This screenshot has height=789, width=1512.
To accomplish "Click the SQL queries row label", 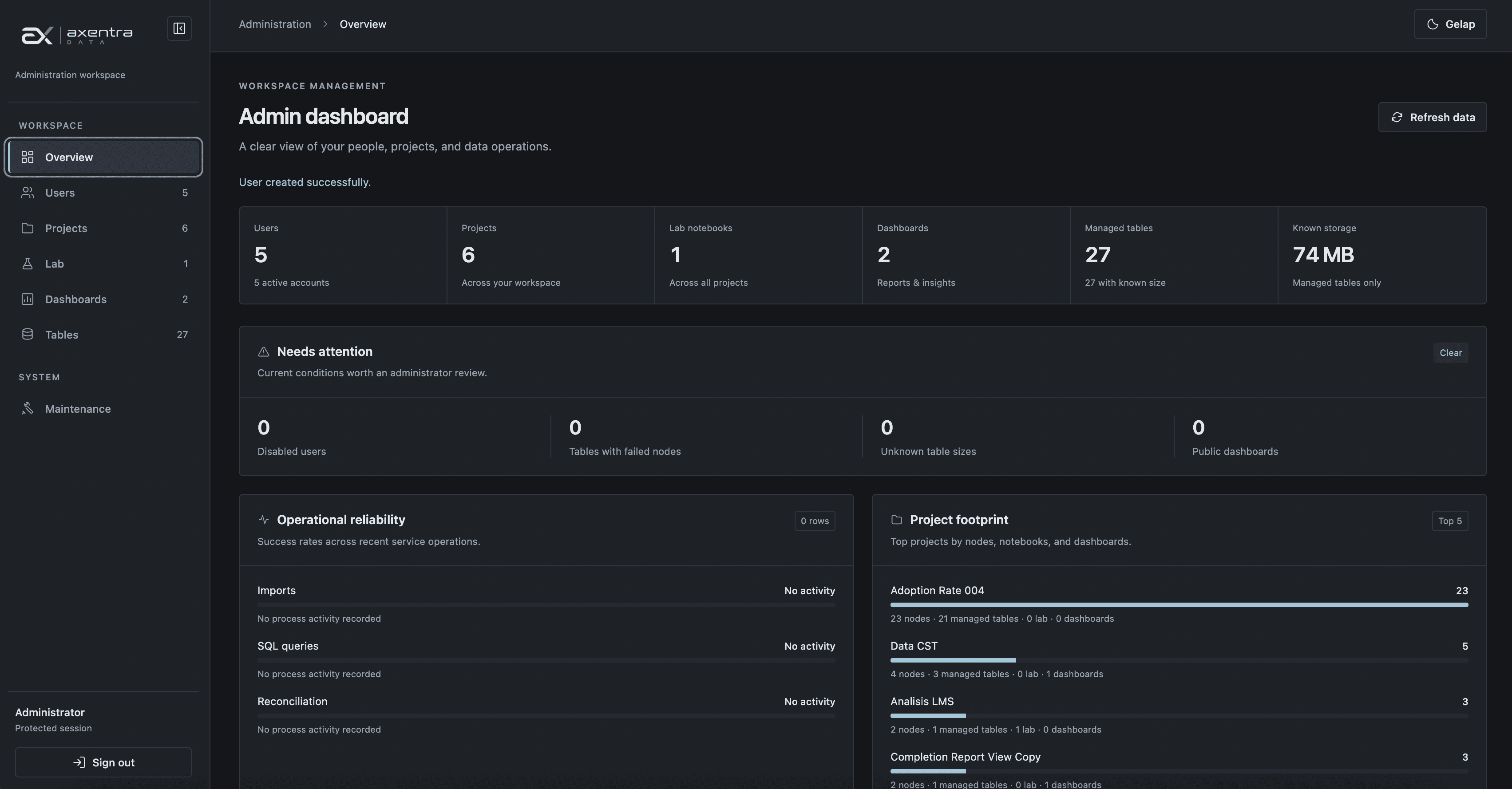I will pos(288,646).
